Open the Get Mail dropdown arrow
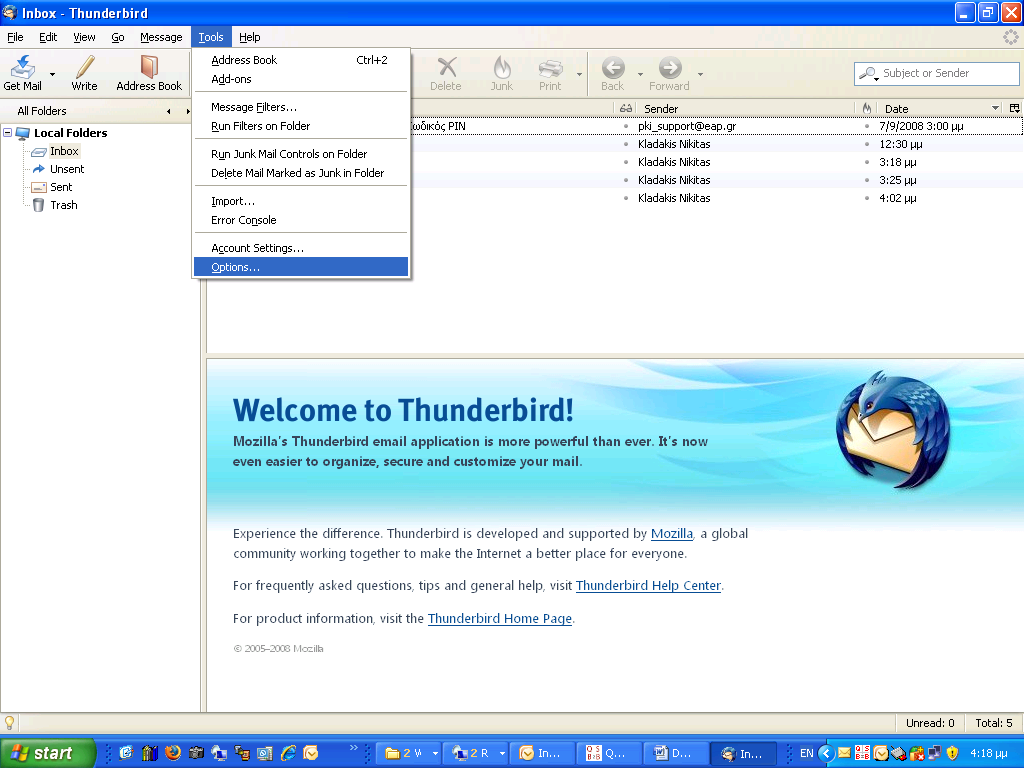The width and height of the screenshot is (1024, 768). coord(53,74)
